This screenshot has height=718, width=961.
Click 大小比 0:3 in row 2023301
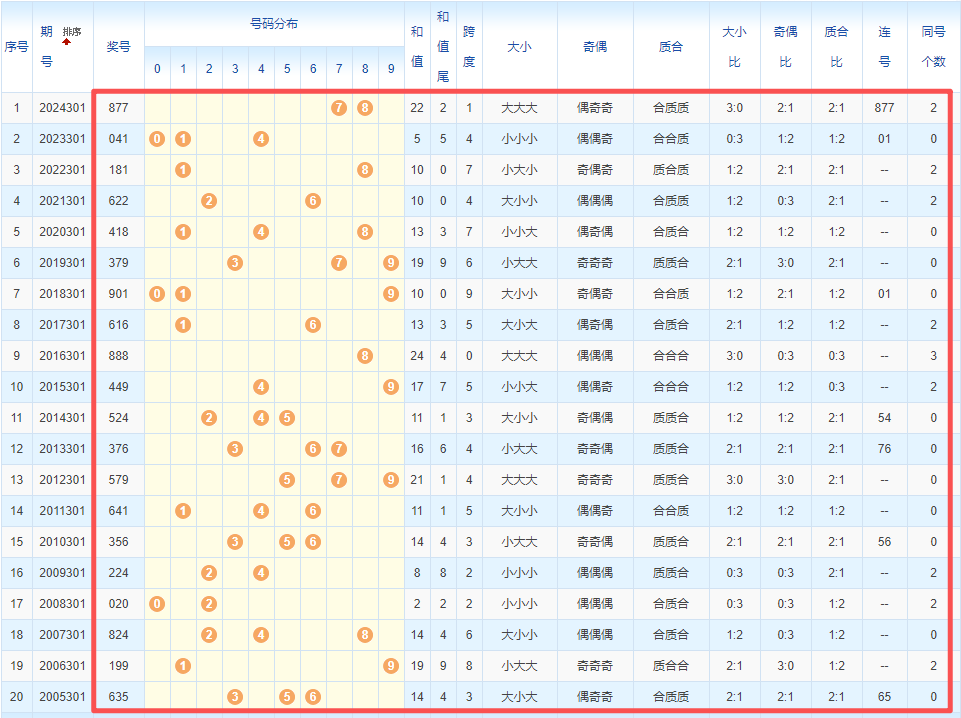coord(735,139)
